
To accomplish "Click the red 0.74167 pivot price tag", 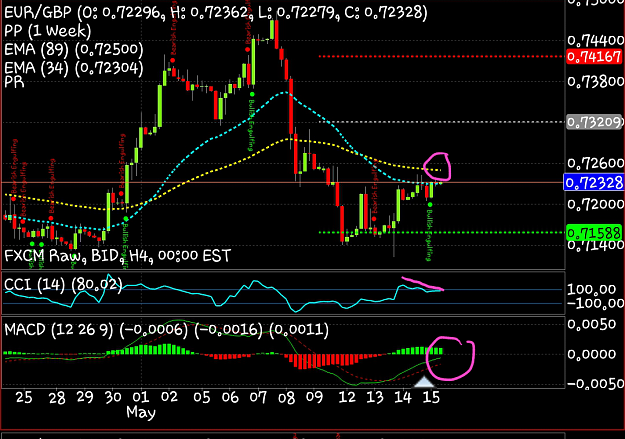I will pos(594,57).
